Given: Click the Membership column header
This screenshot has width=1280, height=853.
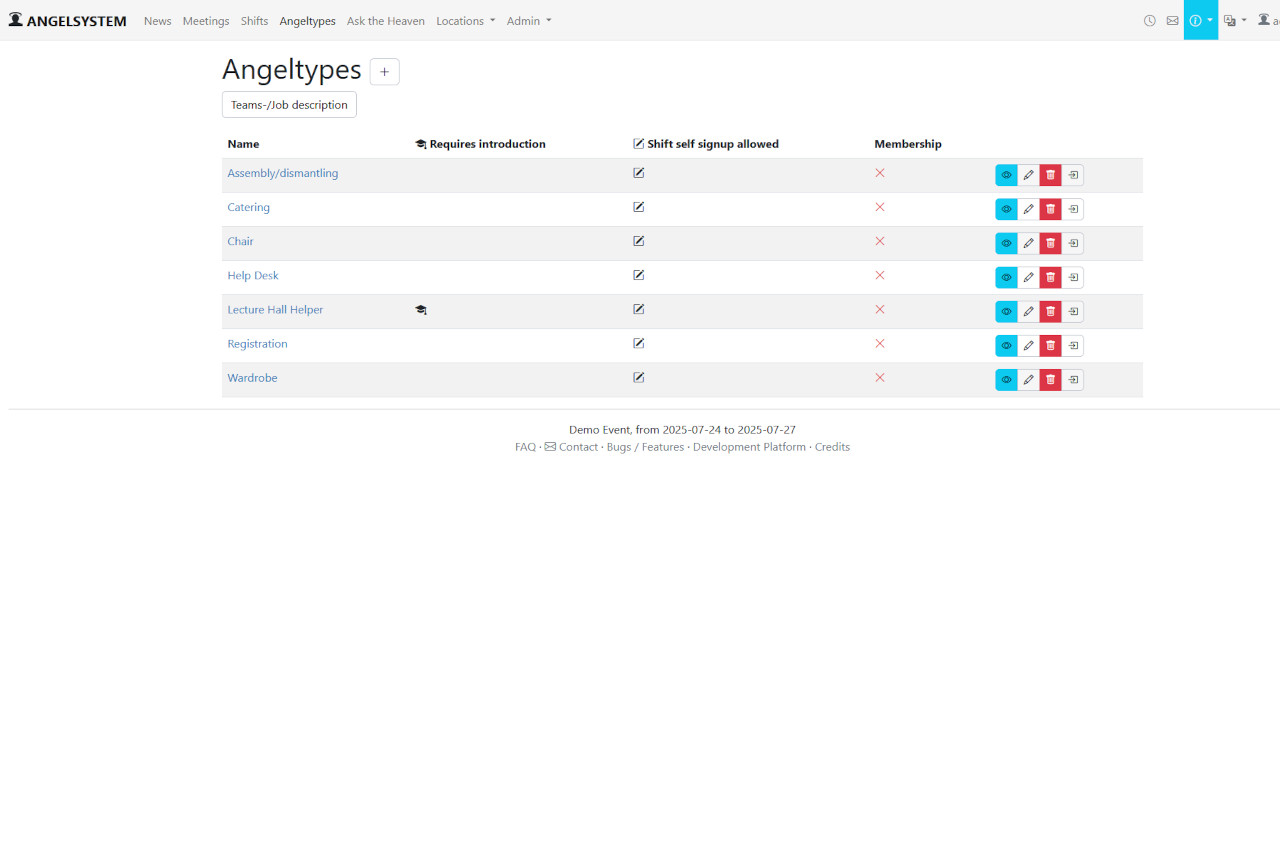Looking at the screenshot, I should point(908,144).
